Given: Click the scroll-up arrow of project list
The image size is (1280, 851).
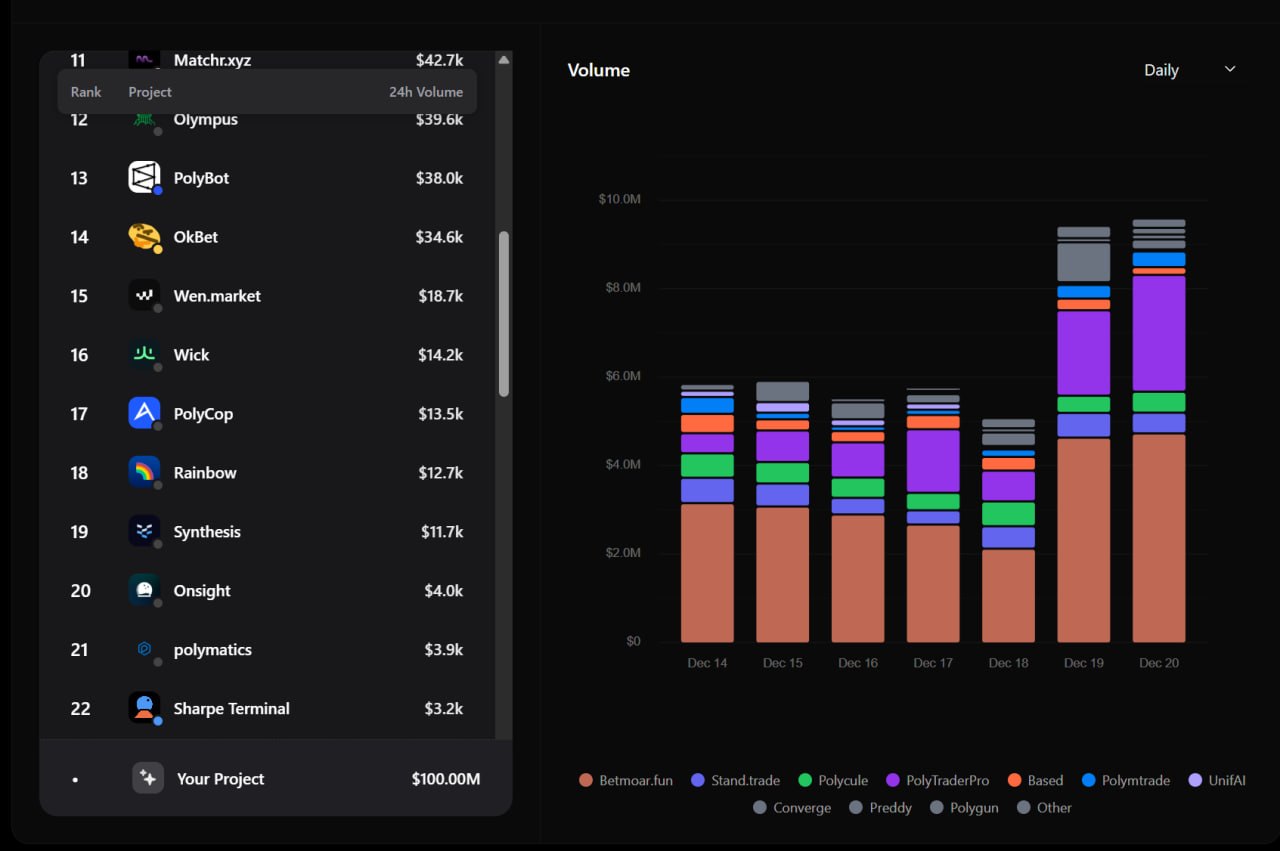Looking at the screenshot, I should click(504, 60).
